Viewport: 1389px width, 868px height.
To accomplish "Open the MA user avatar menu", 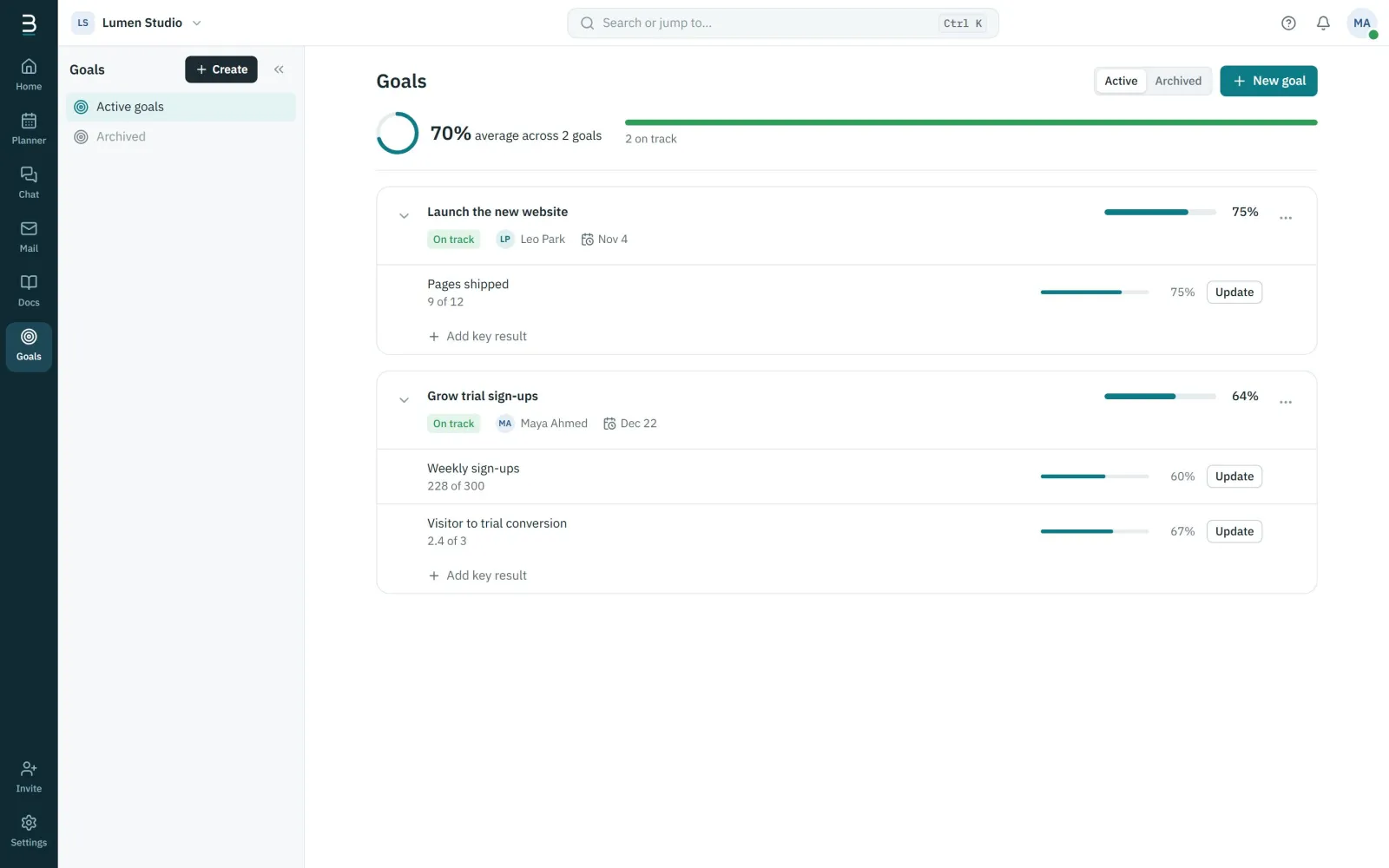I will (1361, 23).
